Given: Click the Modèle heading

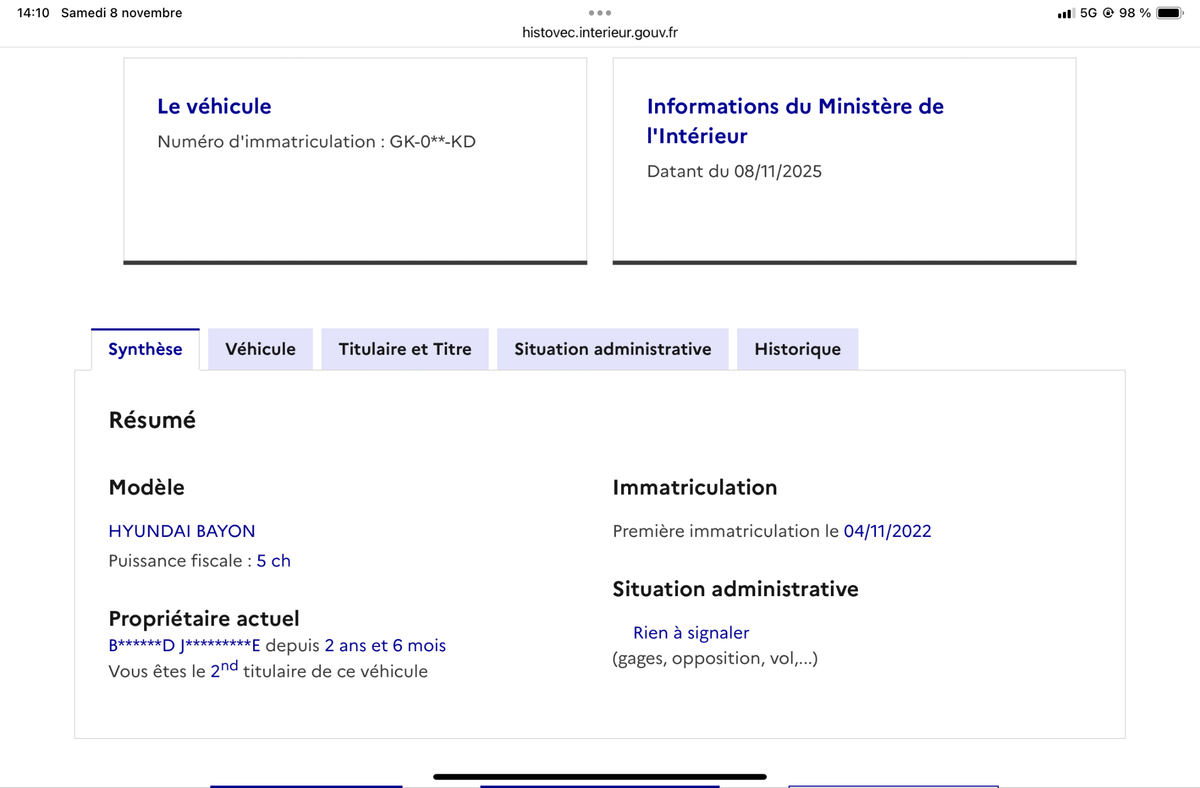Looking at the screenshot, I should [x=146, y=488].
